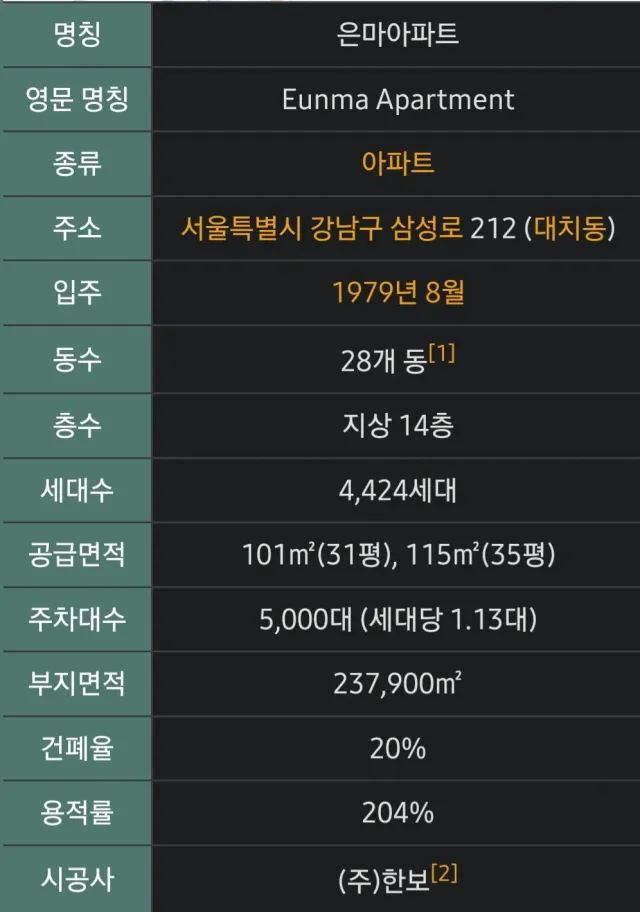Click the 지상 14층 floor count value

click(397, 425)
